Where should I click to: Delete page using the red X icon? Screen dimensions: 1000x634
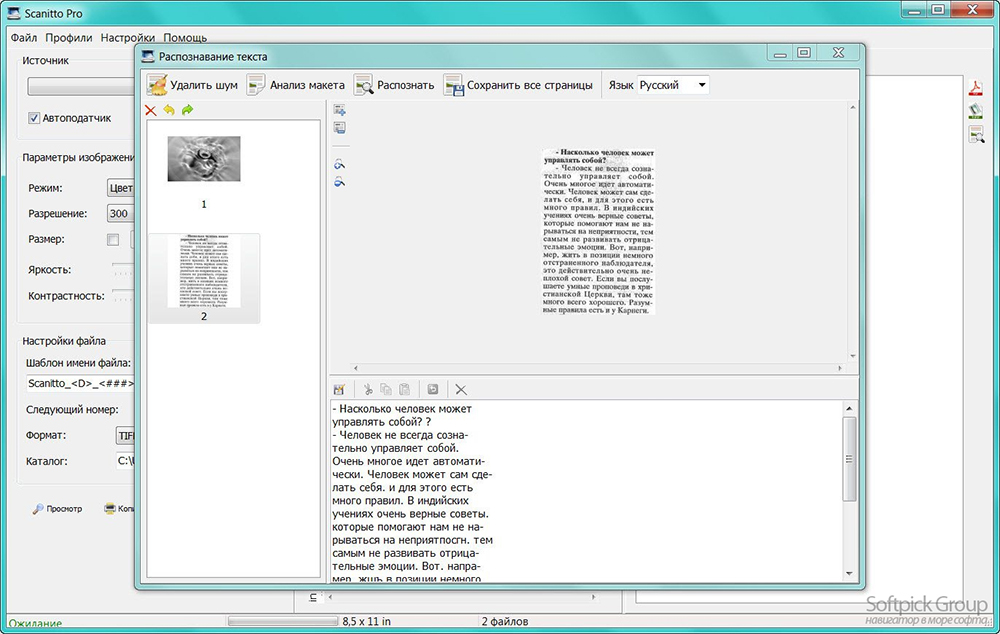coord(151,110)
